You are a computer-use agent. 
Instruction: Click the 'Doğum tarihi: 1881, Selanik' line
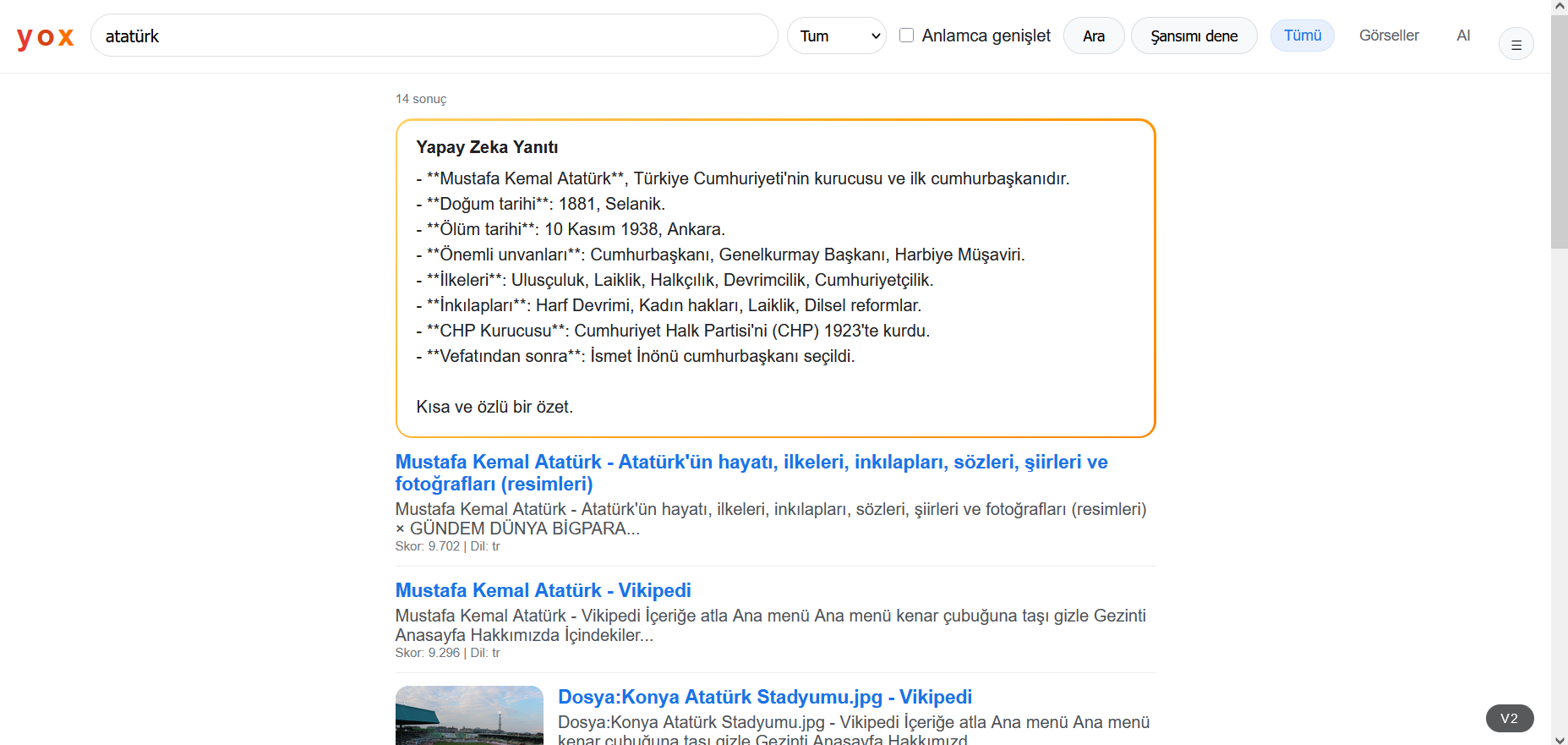(541, 204)
